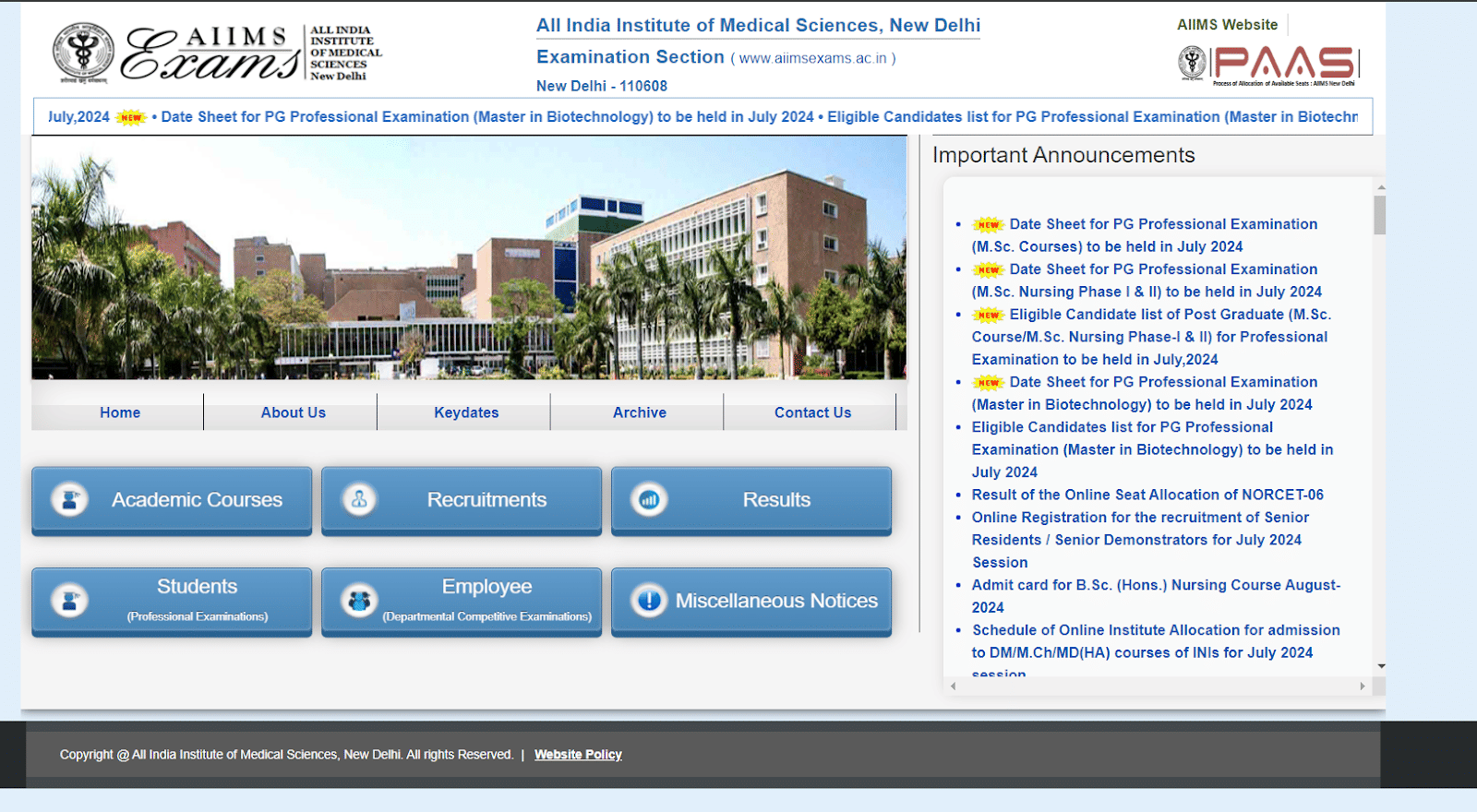Open Eligible Candidate list of Post Graduate announcement

click(1151, 337)
